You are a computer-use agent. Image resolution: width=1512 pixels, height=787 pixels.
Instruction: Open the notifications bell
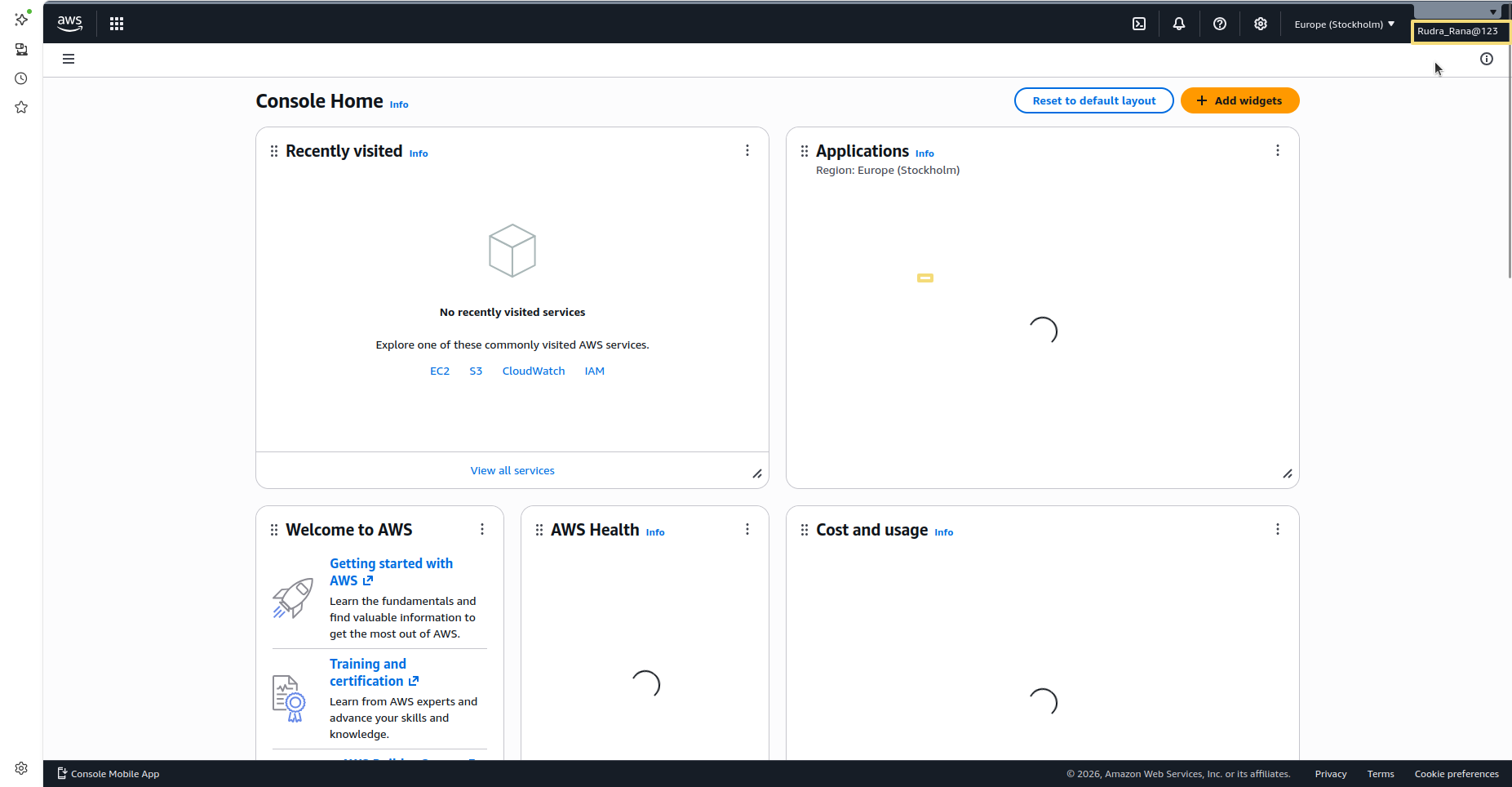click(1179, 24)
